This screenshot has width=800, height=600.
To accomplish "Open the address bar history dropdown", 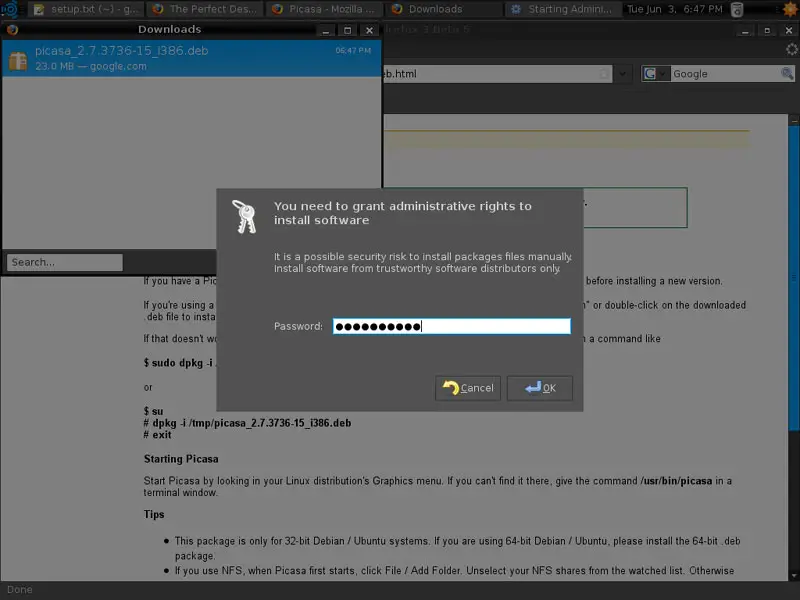I will pos(622,74).
